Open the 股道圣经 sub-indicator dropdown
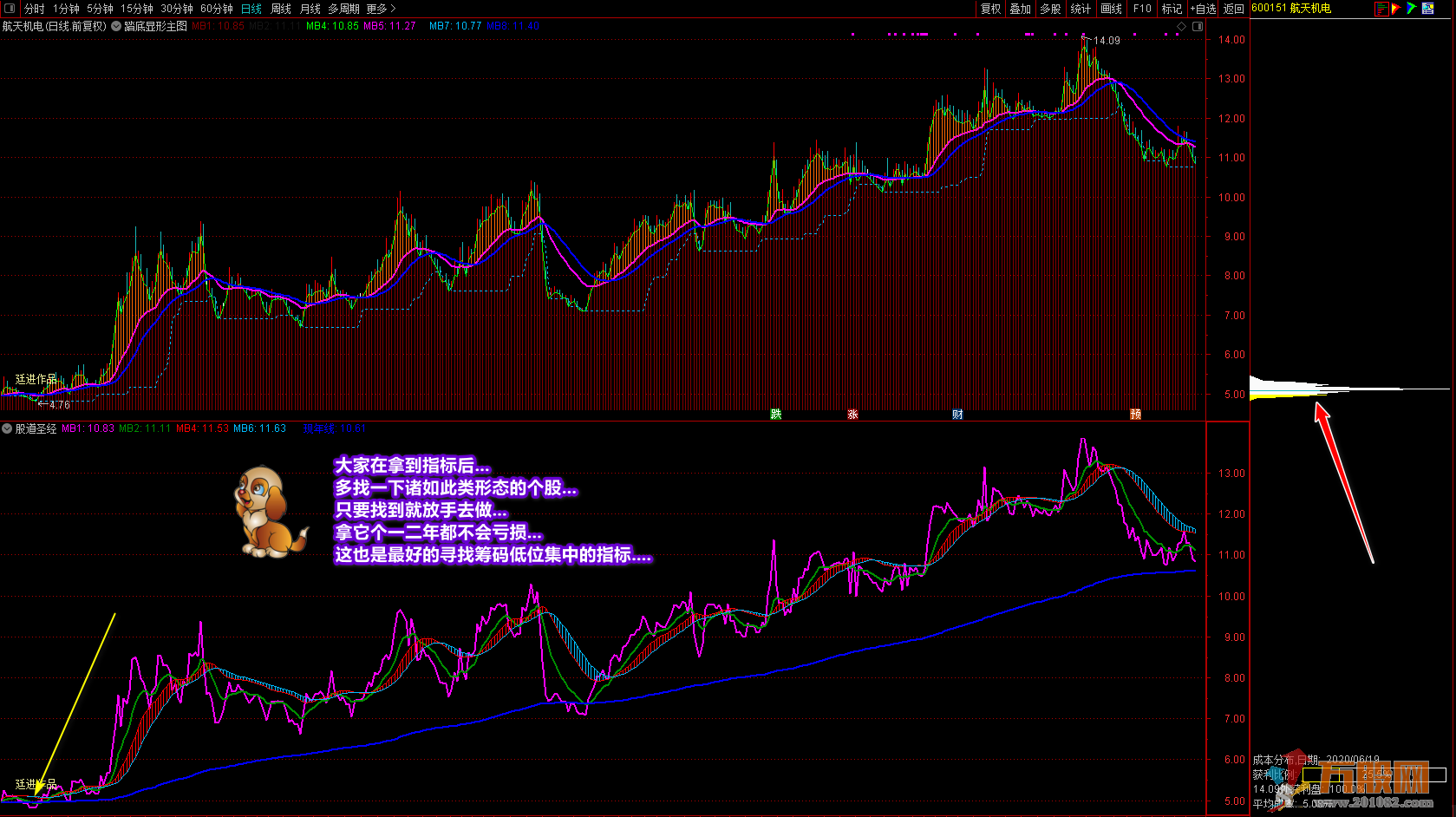This screenshot has height=817, width=1456. 8,428
